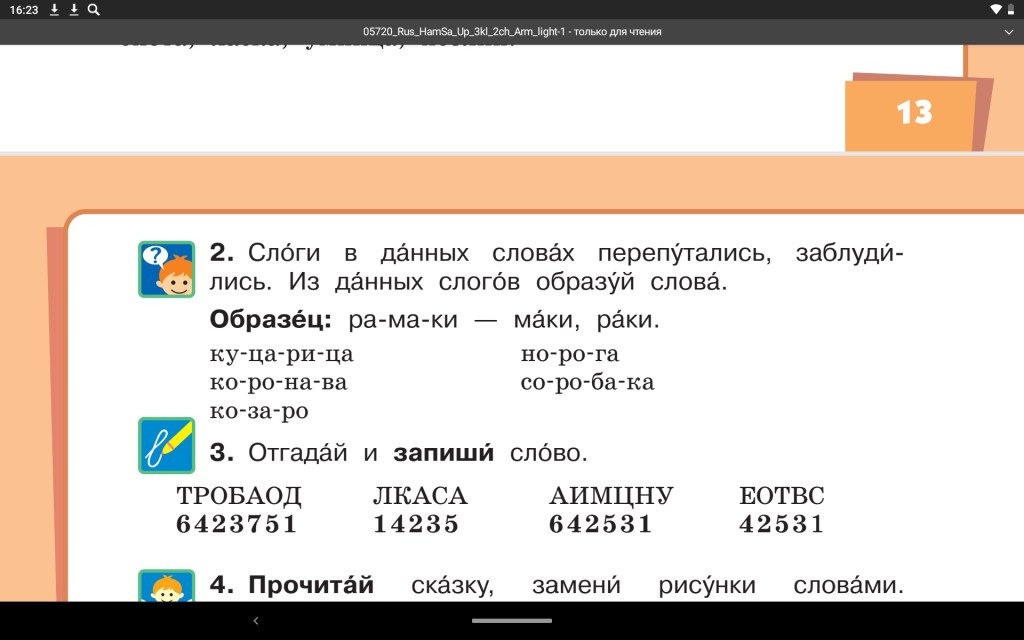The height and width of the screenshot is (640, 1024).
Task: Expand the title bar chevron dropdown
Action: (1008, 32)
